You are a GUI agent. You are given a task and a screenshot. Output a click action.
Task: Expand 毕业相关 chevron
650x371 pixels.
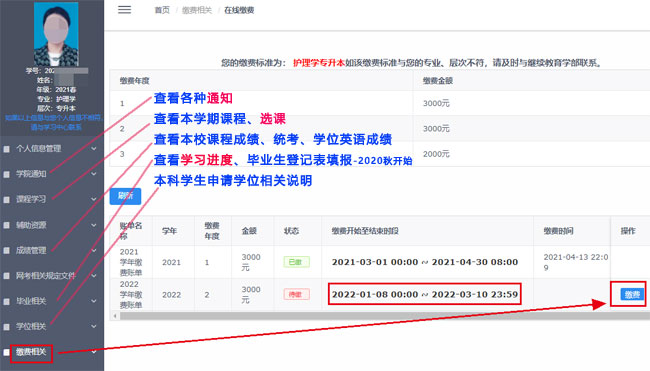tap(94, 301)
